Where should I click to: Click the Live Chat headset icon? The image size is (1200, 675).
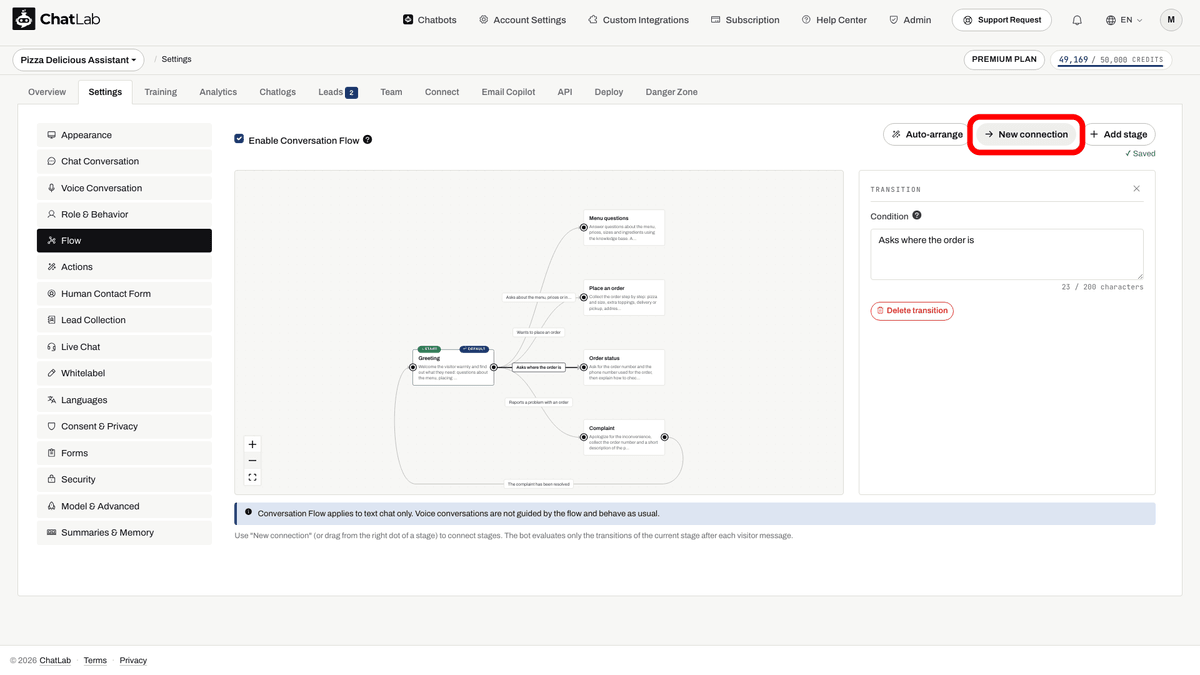tap(52, 347)
